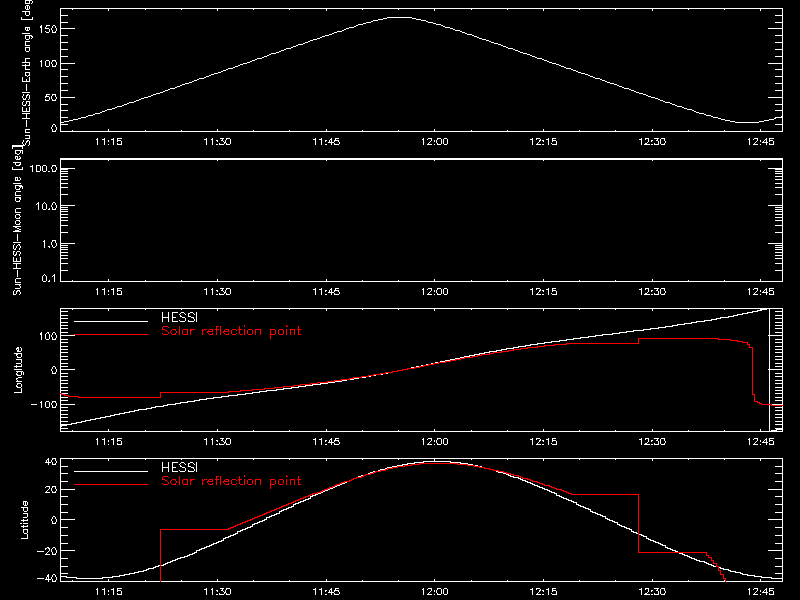
Task: Click the 100.0 tick label on Moon angle axis
Action: (x=43, y=169)
